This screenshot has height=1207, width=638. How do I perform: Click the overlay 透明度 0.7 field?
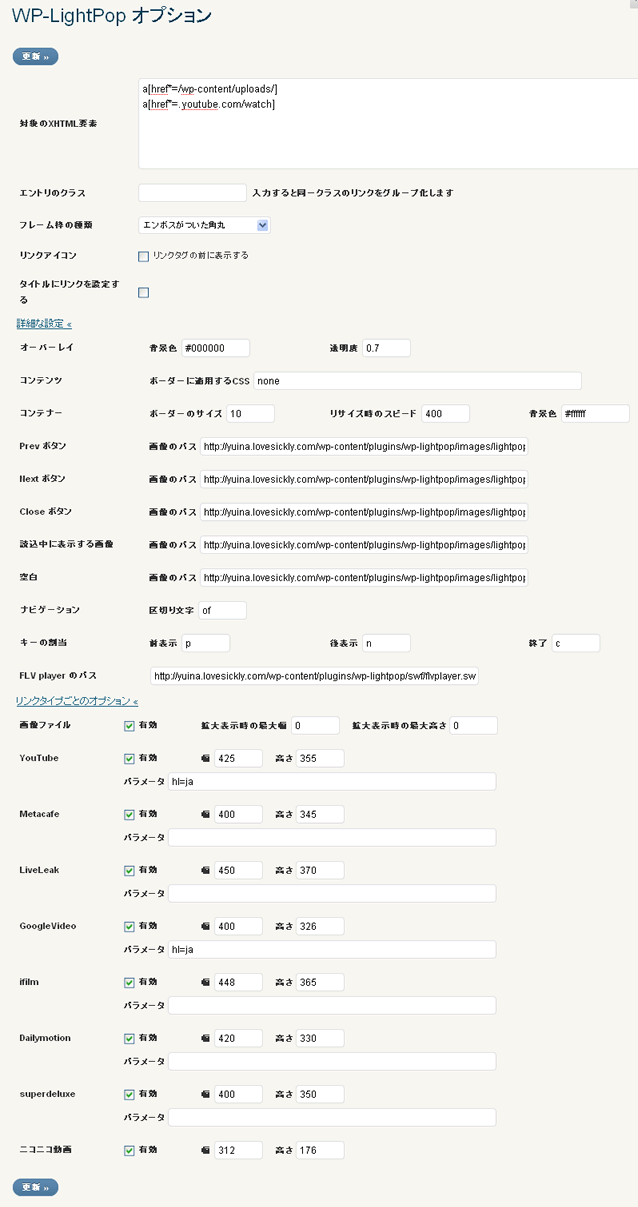tap(387, 348)
